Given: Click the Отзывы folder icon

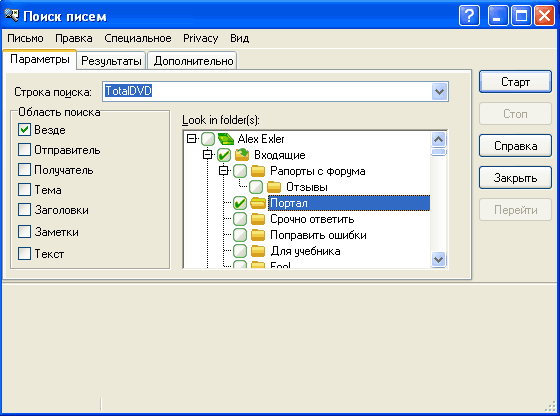Looking at the screenshot, I should [x=274, y=187].
